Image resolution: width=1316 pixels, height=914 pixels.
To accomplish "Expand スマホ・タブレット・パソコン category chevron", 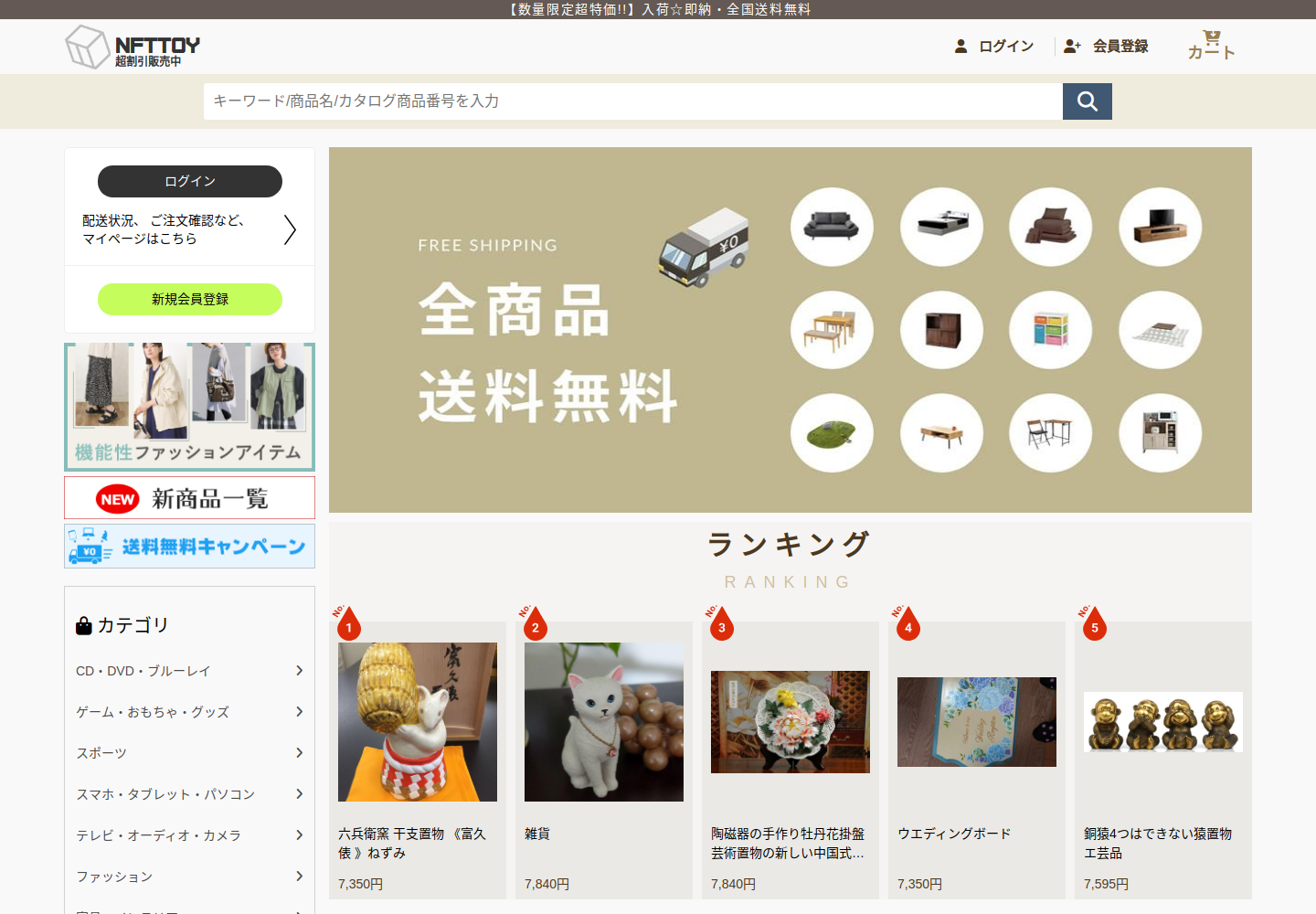I will (299, 794).
